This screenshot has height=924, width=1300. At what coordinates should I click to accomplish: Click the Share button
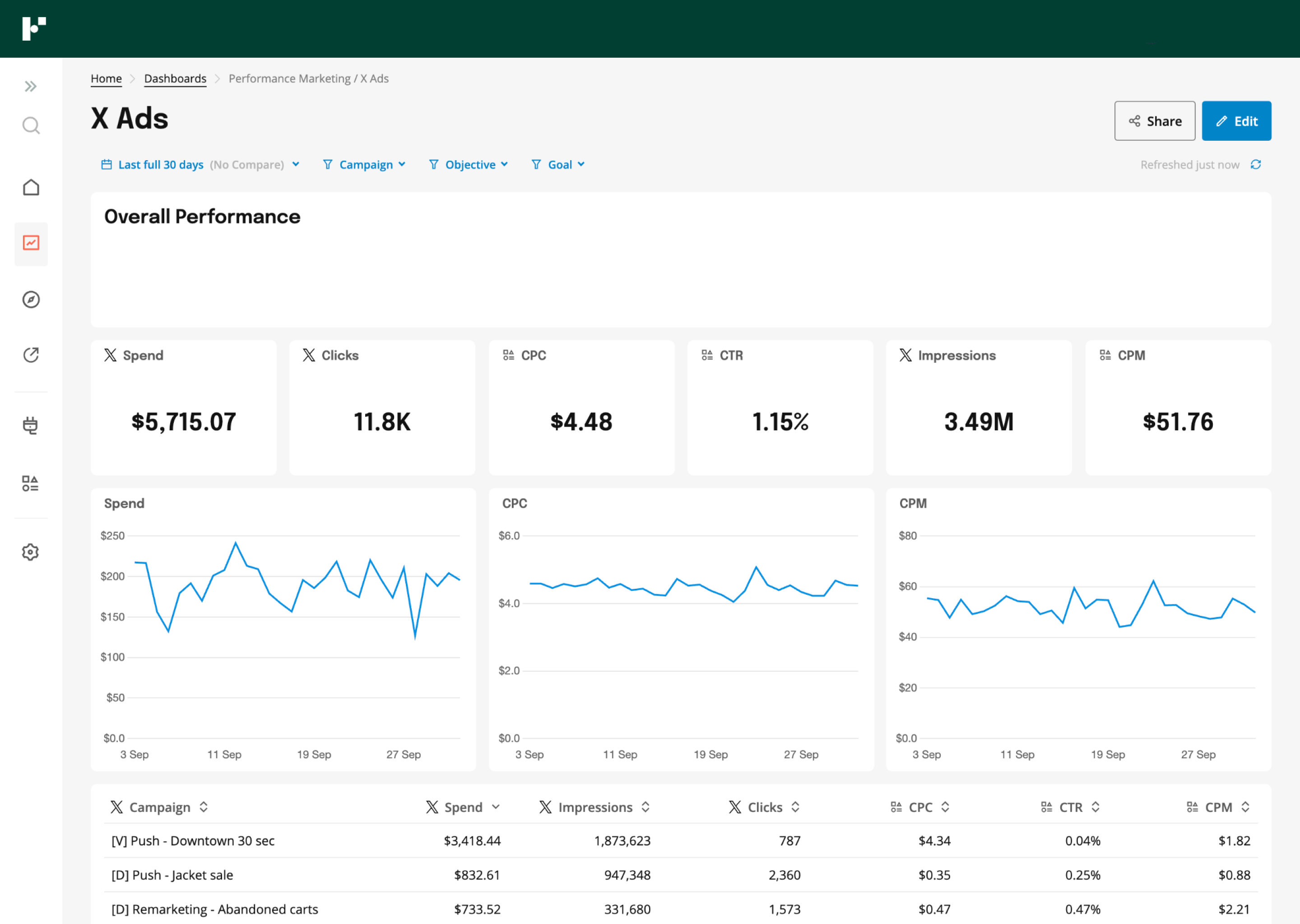click(1154, 121)
